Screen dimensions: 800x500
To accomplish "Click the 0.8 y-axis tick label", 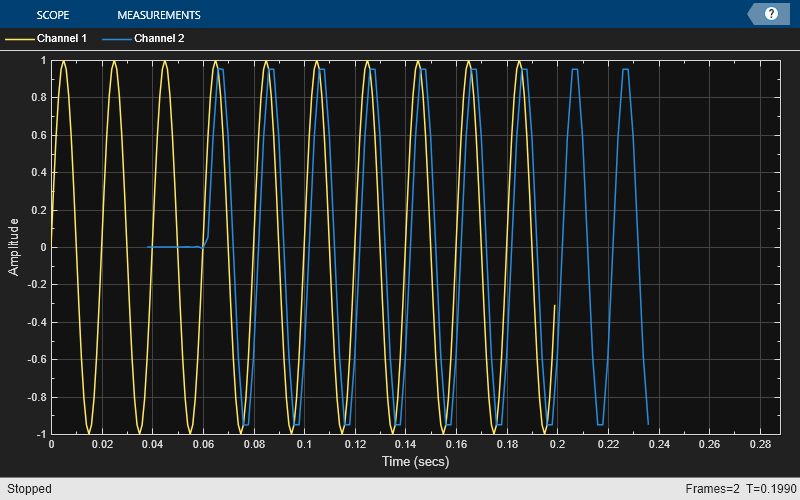I will (x=39, y=97).
